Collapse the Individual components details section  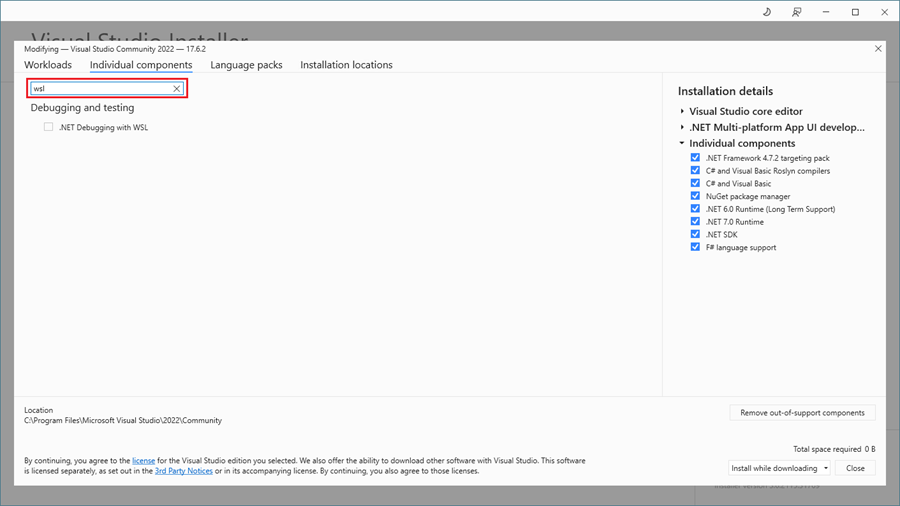click(x=682, y=143)
